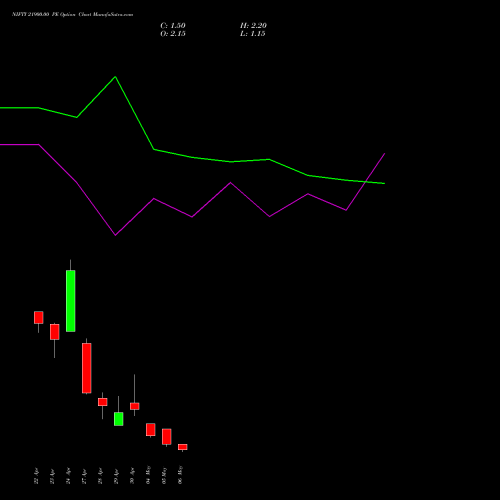
Task: Select the red candlestick for 22 Apr
Action: pos(39,317)
